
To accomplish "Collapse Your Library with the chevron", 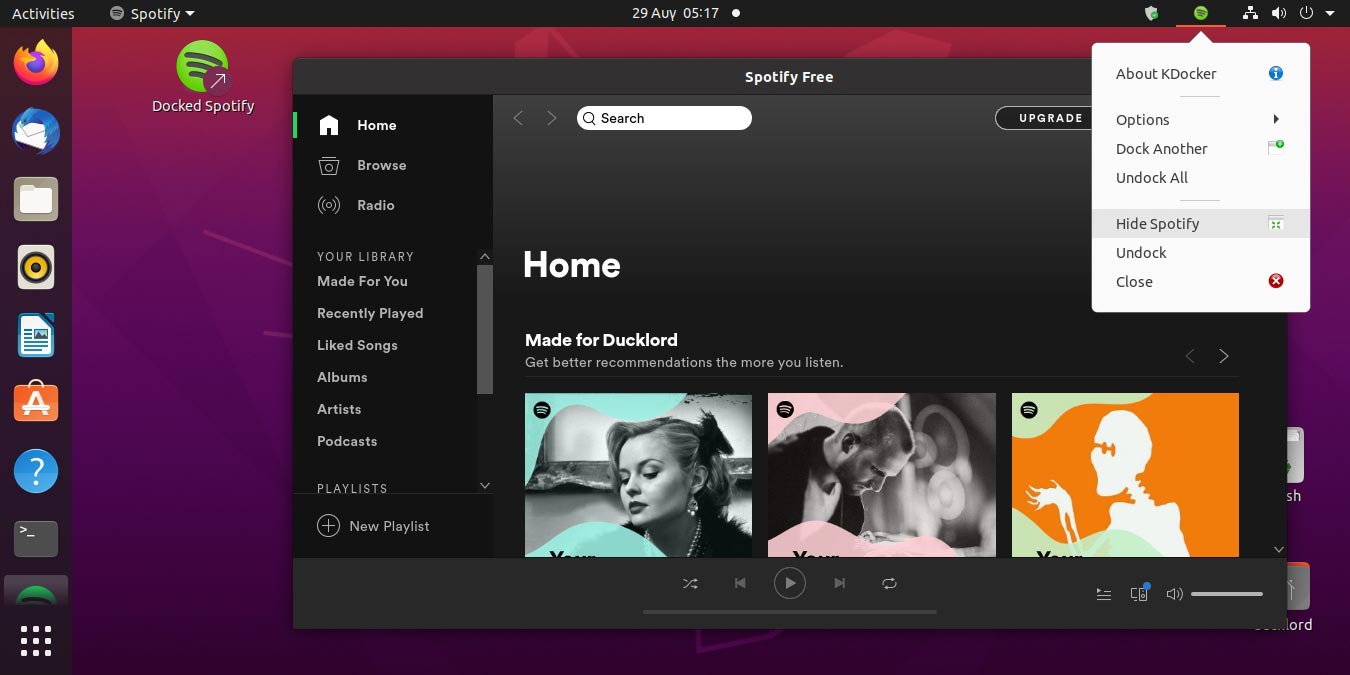I will [x=485, y=256].
